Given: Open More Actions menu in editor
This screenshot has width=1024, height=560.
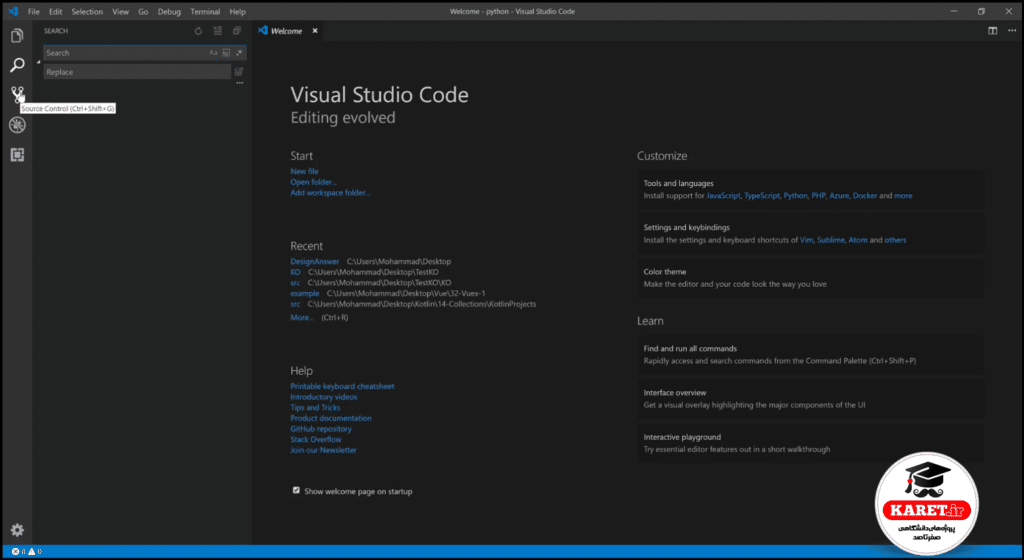Looking at the screenshot, I should tap(1012, 31).
